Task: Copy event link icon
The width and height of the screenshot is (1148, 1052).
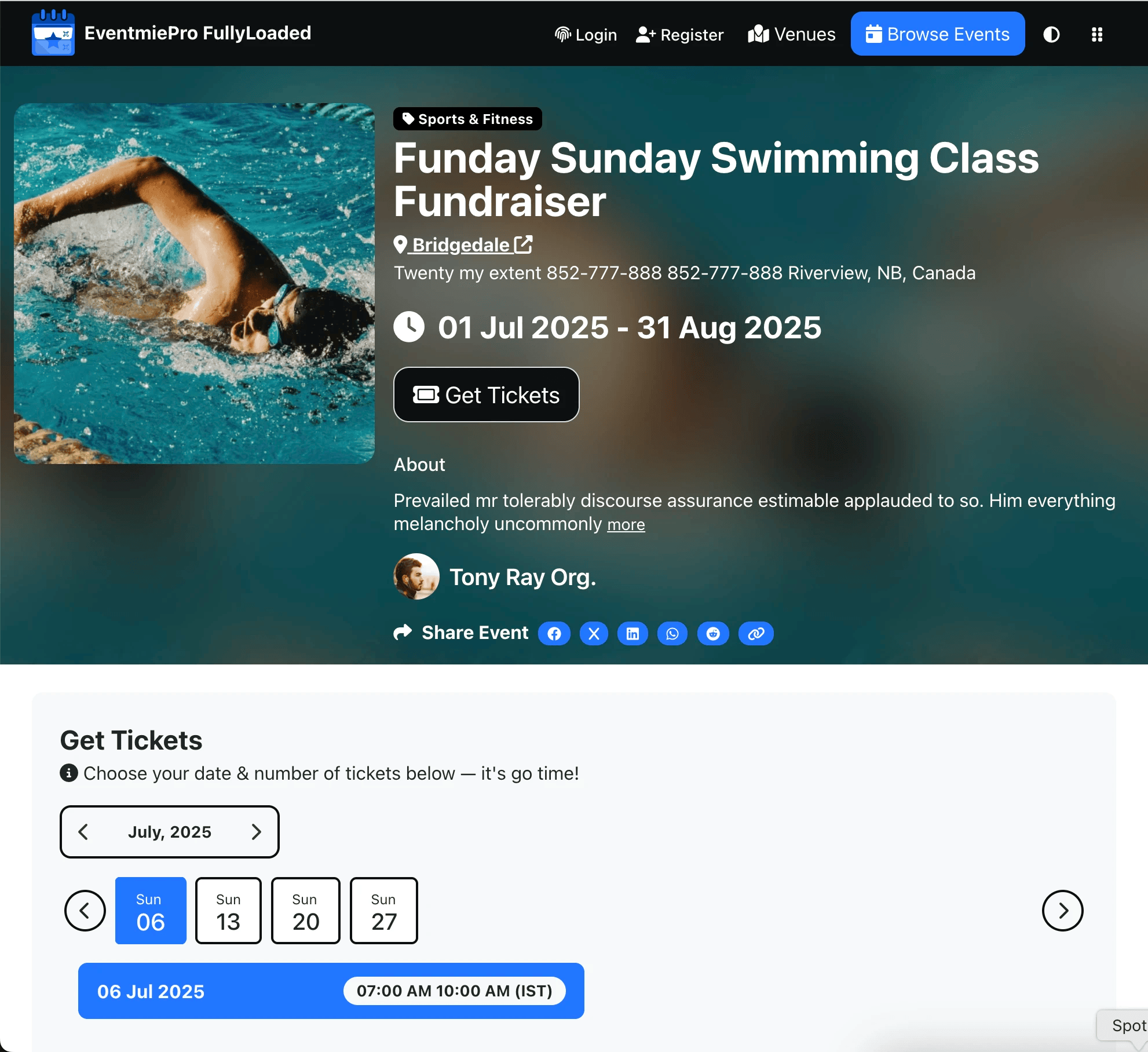Action: pos(756,634)
